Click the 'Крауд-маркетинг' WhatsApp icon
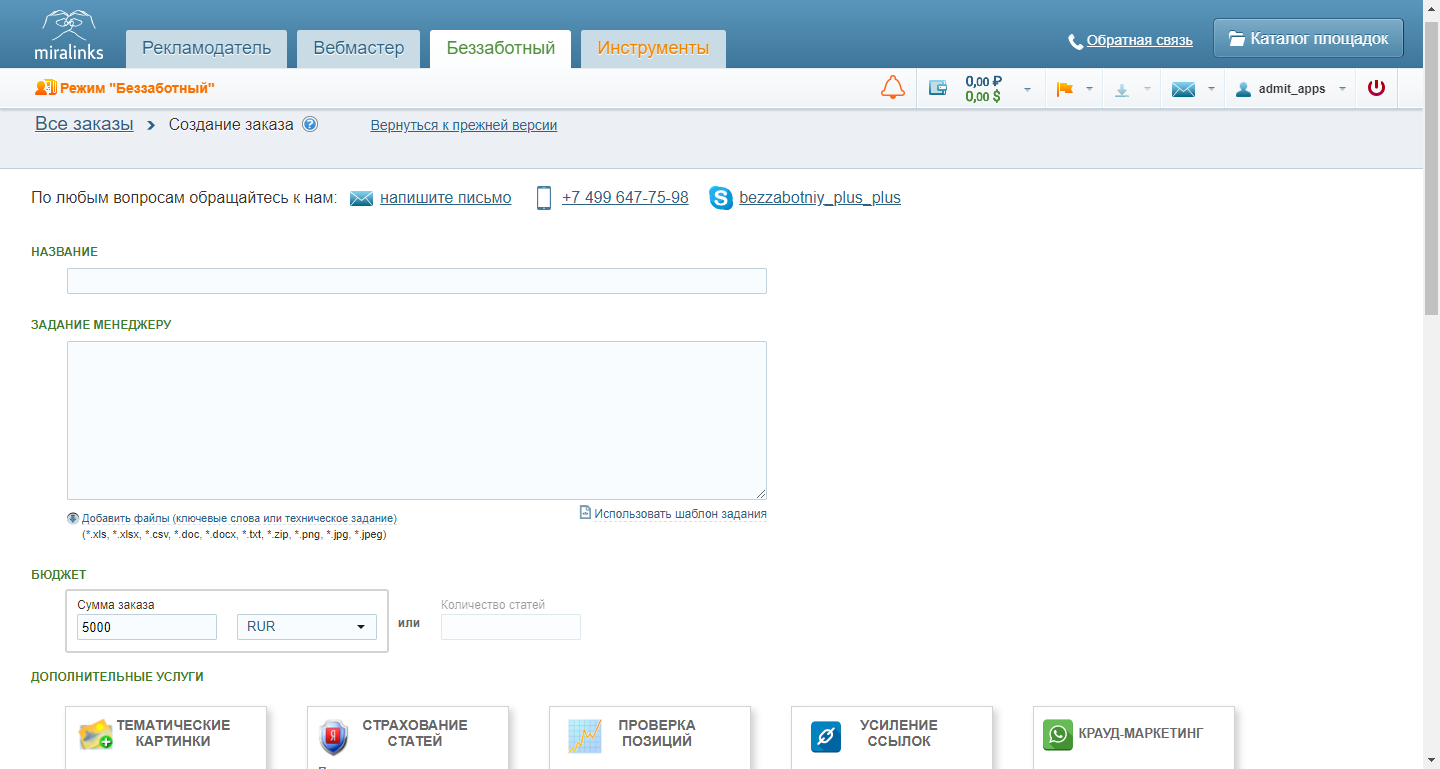1440x769 pixels. pos(1058,735)
